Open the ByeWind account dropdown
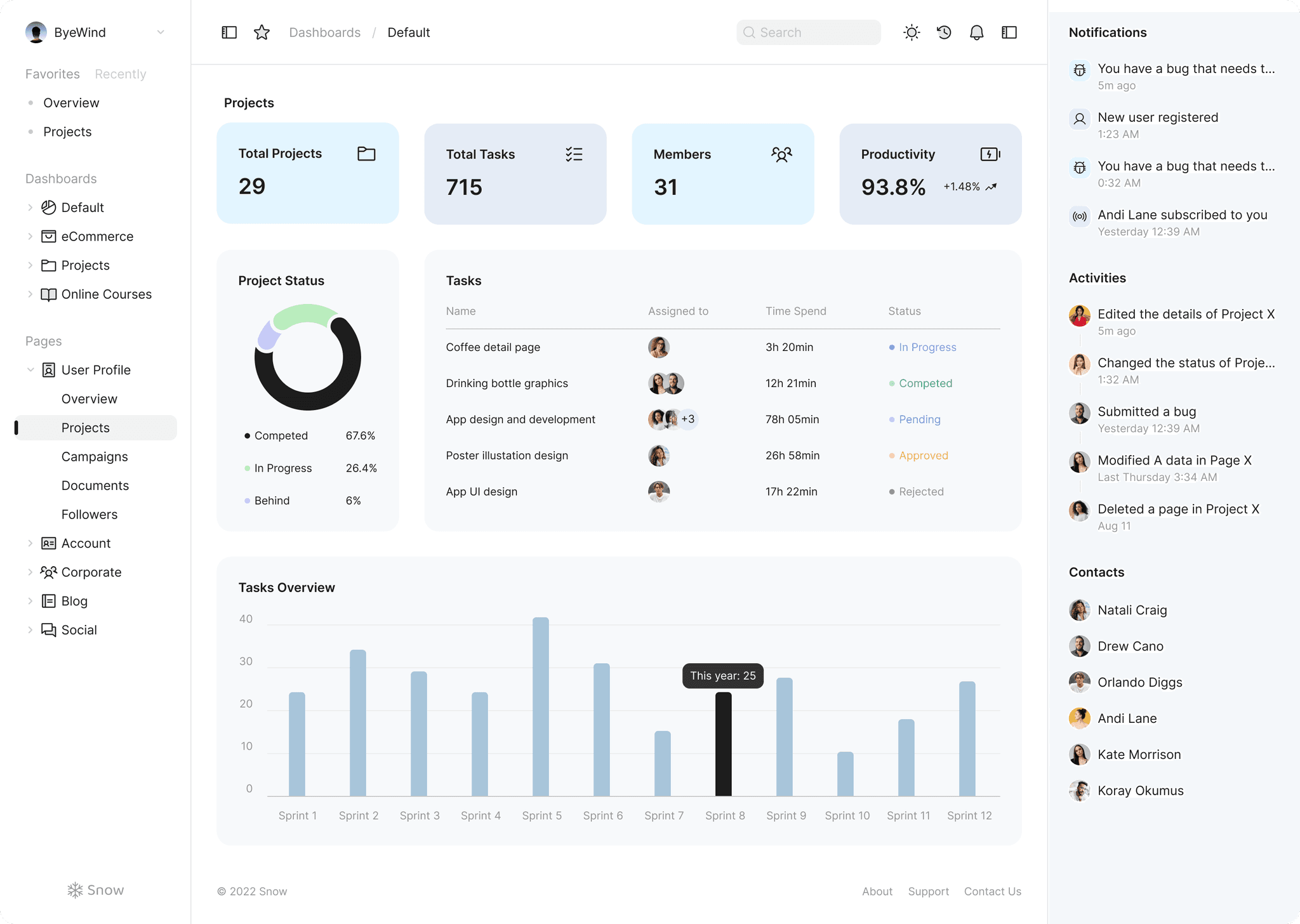The height and width of the screenshot is (924, 1300). [161, 32]
